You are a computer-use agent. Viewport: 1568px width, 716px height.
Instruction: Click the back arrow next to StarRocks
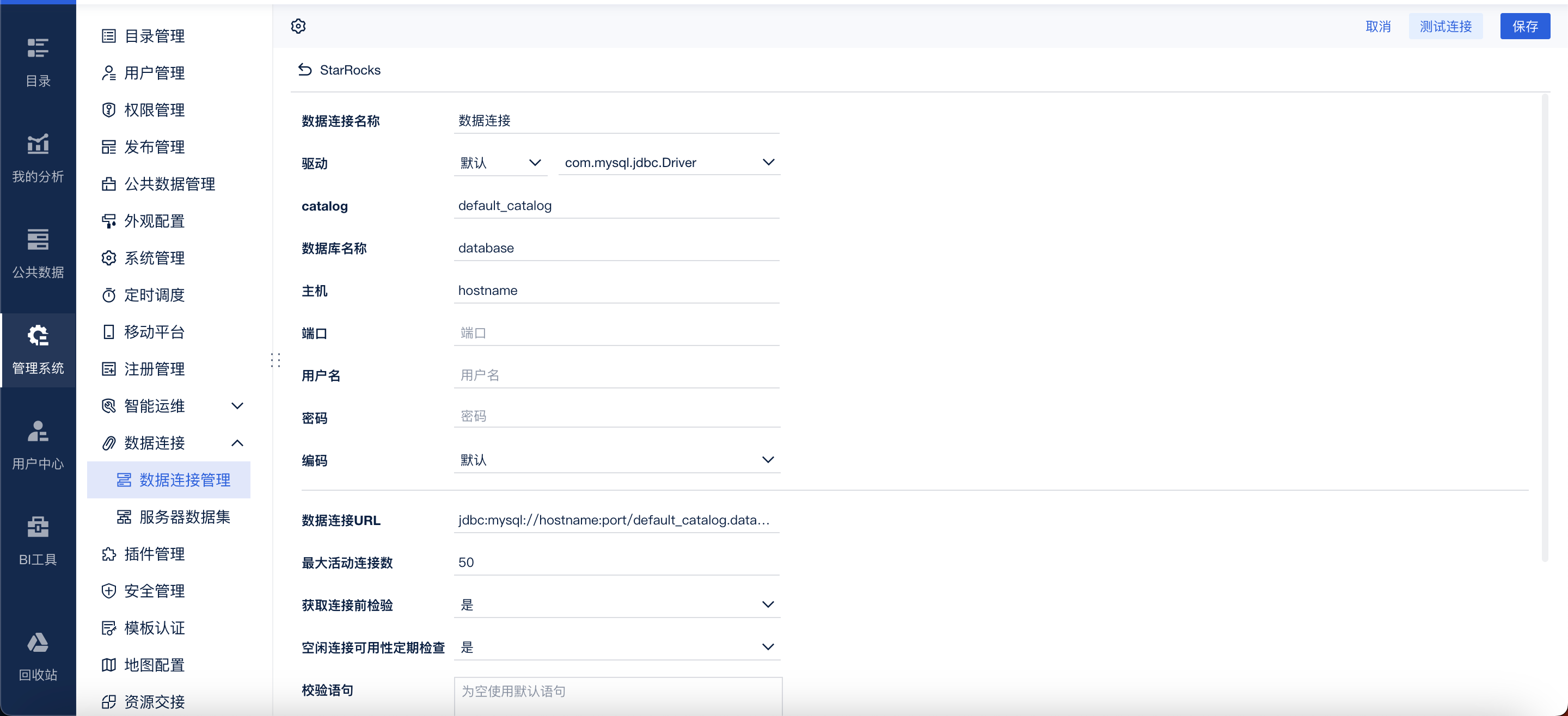click(x=305, y=70)
